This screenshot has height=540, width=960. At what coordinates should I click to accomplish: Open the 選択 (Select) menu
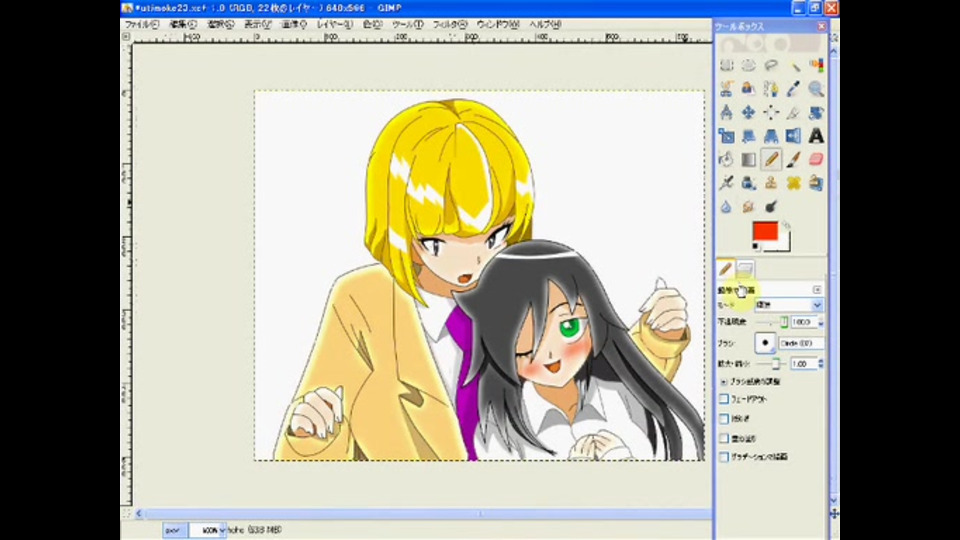tap(220, 24)
